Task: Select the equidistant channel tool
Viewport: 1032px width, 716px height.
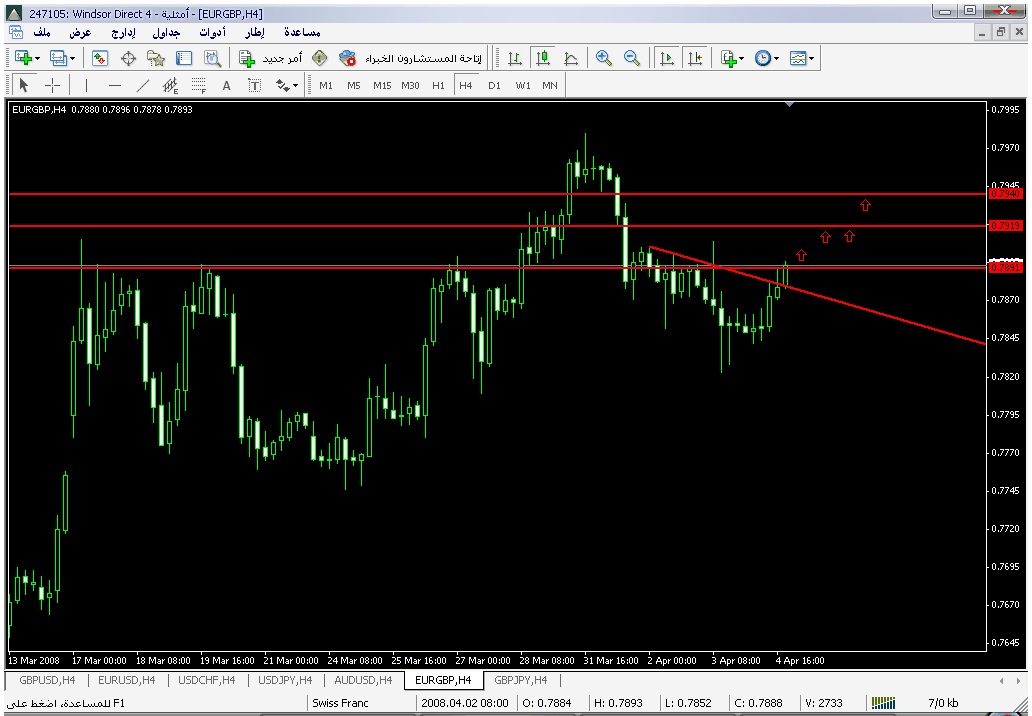Action: [x=170, y=86]
